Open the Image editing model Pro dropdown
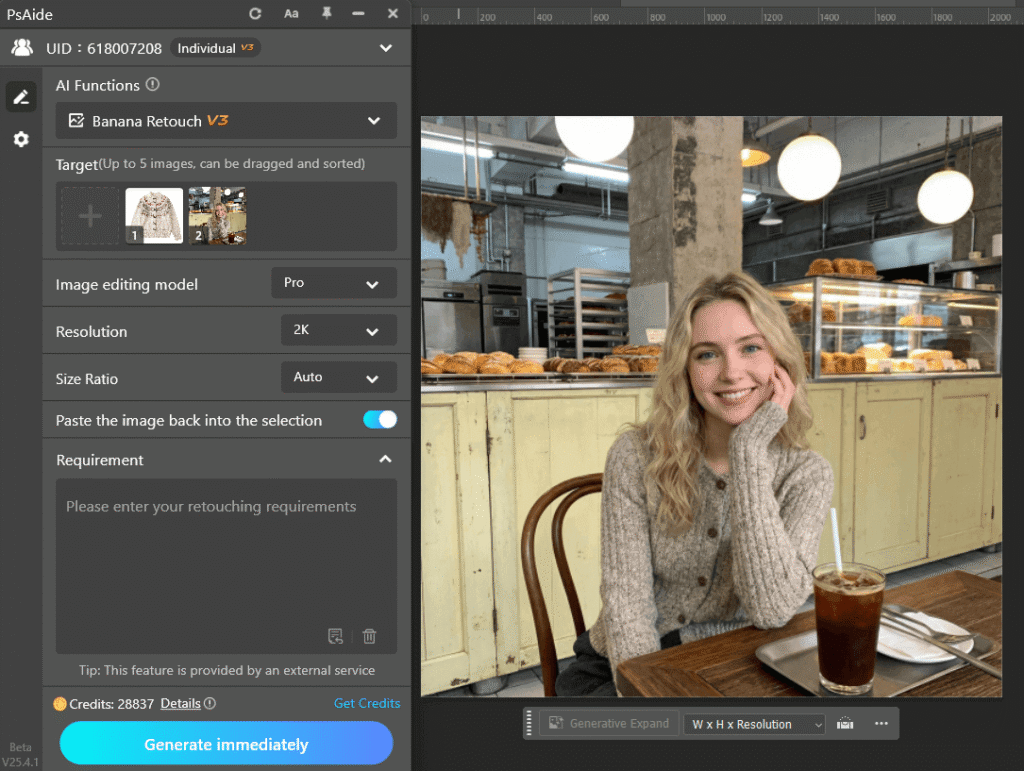Image resolution: width=1024 pixels, height=771 pixels. (x=333, y=283)
